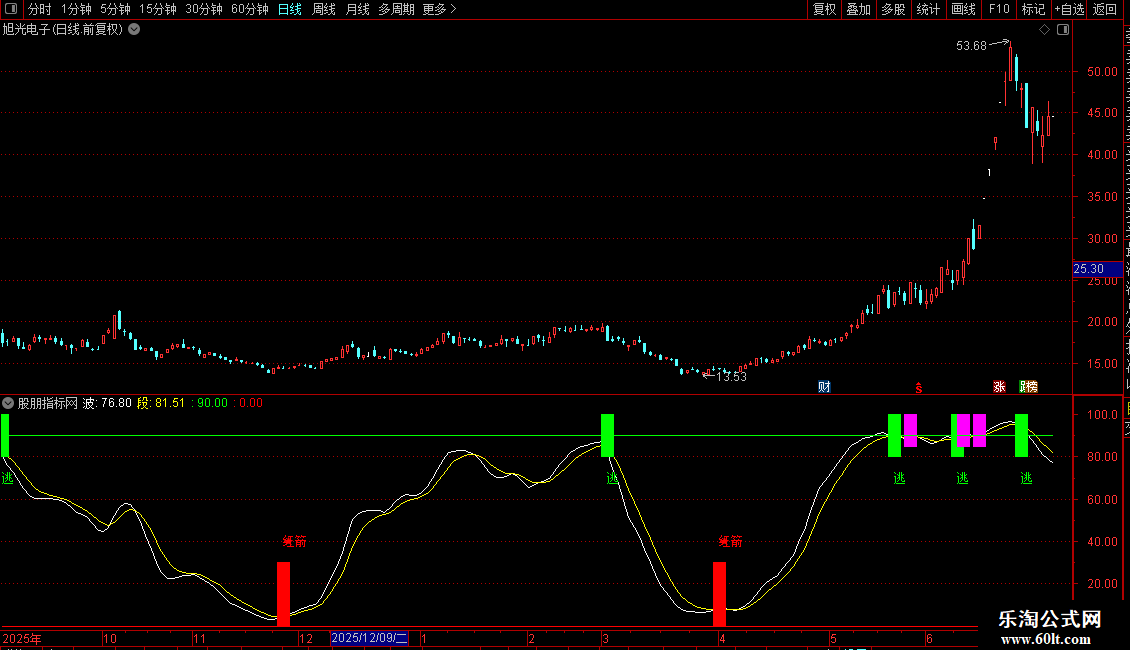Click month 10 on the date axis
The height and width of the screenshot is (650, 1130).
click(110, 638)
